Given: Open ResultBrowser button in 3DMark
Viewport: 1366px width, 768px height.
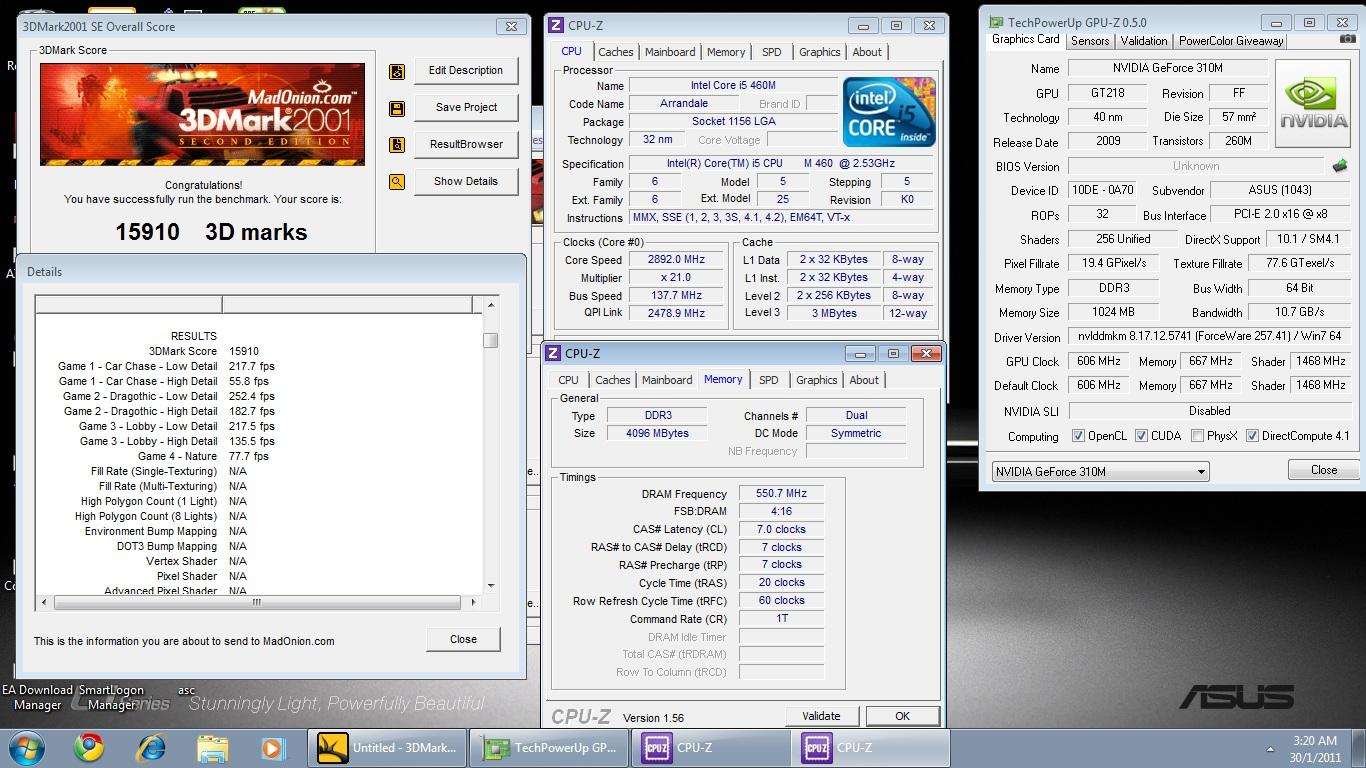Looking at the screenshot, I should 466,145.
